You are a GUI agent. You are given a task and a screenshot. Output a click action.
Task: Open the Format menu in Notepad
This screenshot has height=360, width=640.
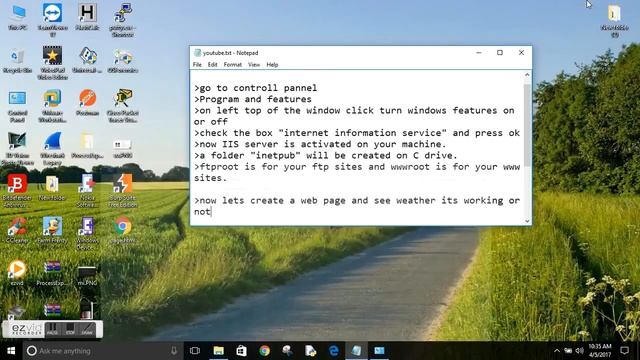(233, 64)
